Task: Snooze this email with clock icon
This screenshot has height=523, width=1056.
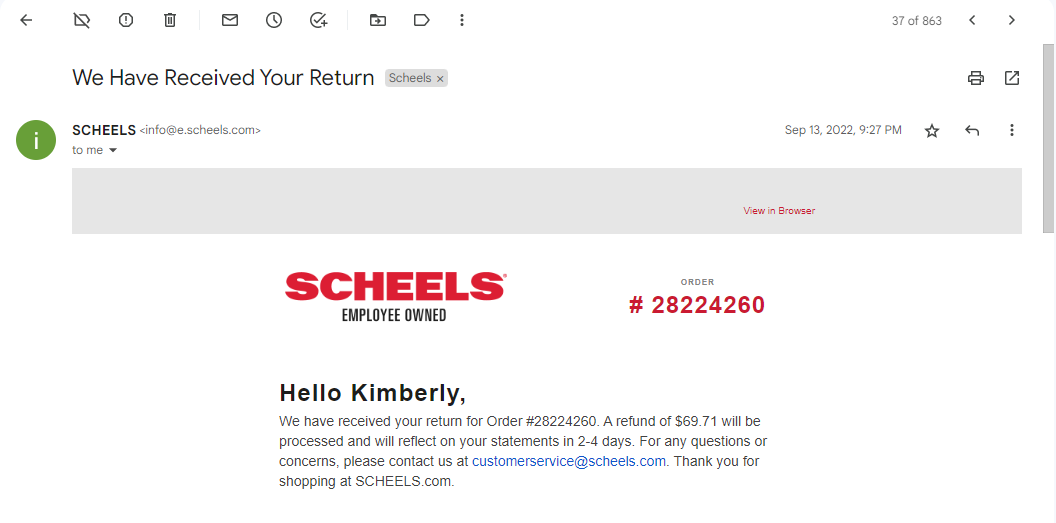Action: 273,20
